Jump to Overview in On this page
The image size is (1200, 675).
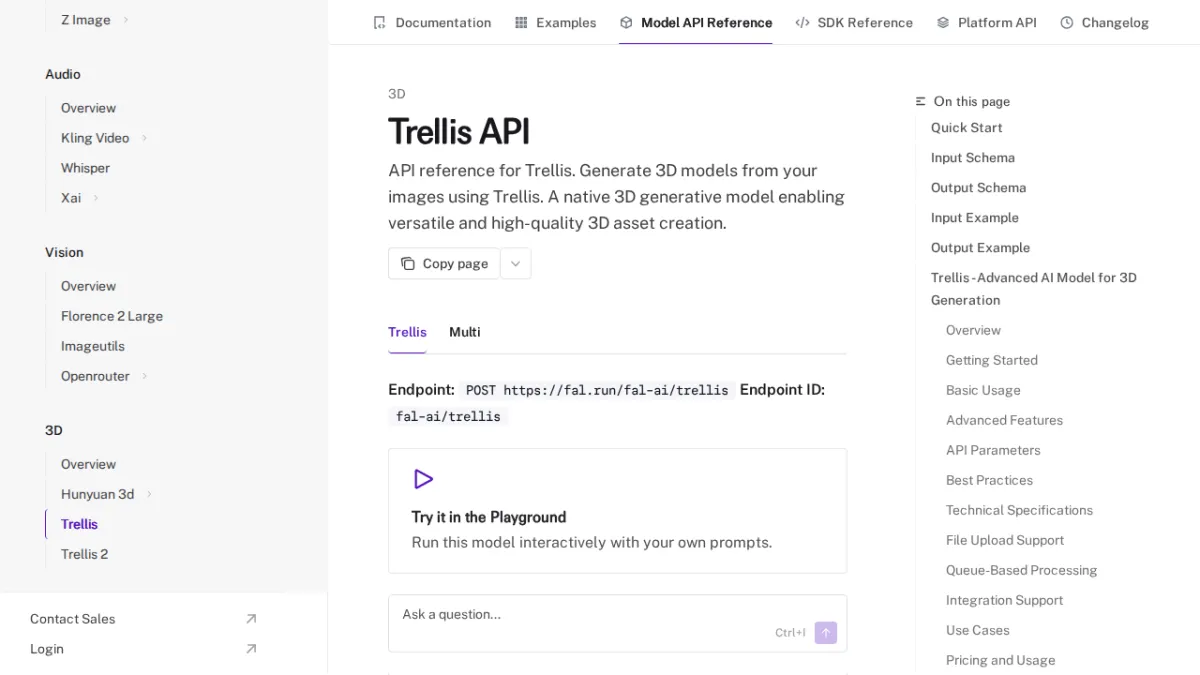click(973, 330)
